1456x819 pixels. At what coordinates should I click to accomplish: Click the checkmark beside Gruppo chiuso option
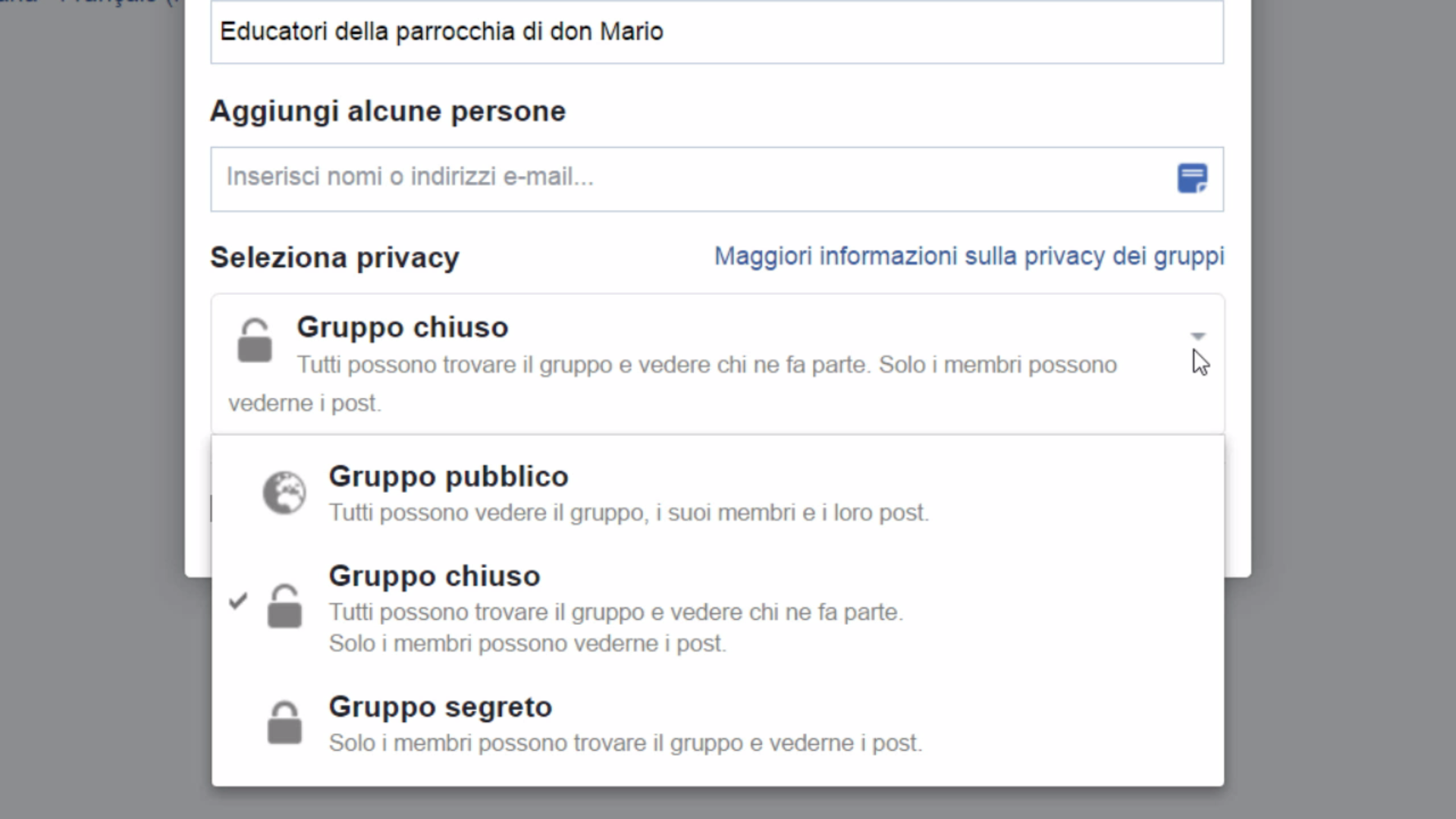(x=238, y=601)
